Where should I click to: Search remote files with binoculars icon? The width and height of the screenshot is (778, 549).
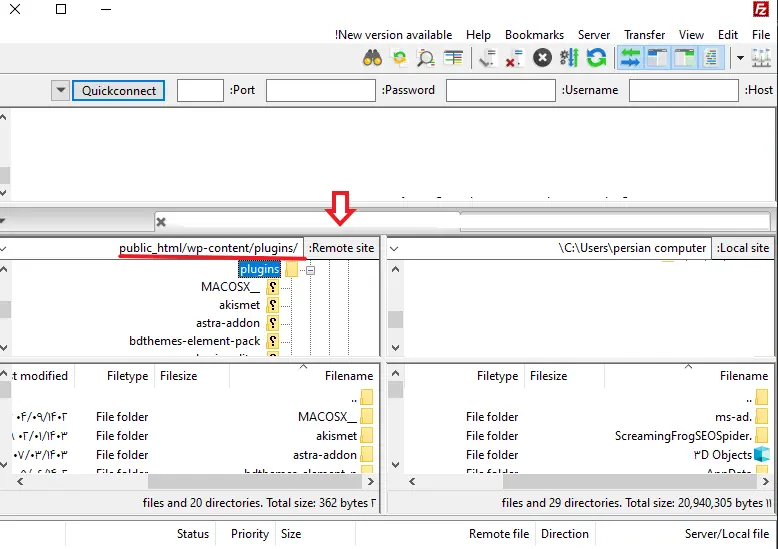(x=372, y=58)
